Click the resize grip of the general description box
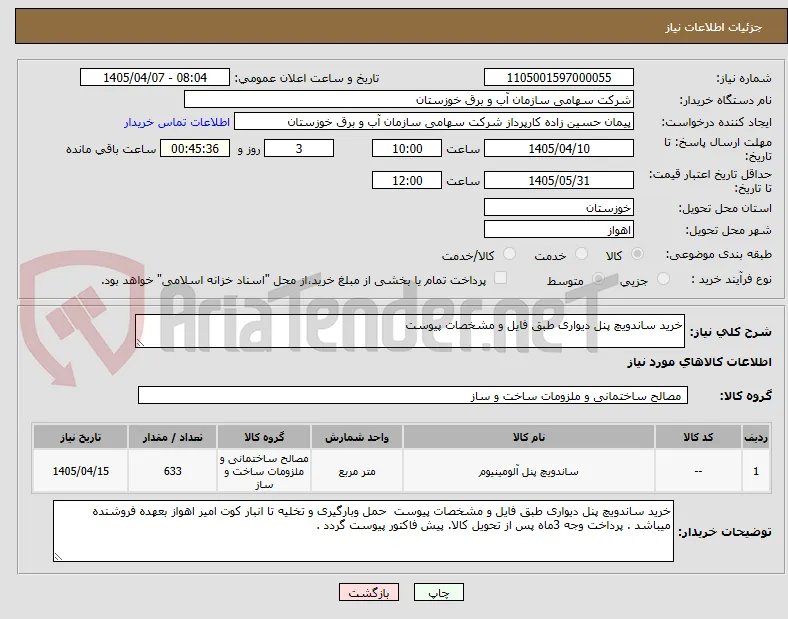Viewport: 788px width, 619px height. 140,343
